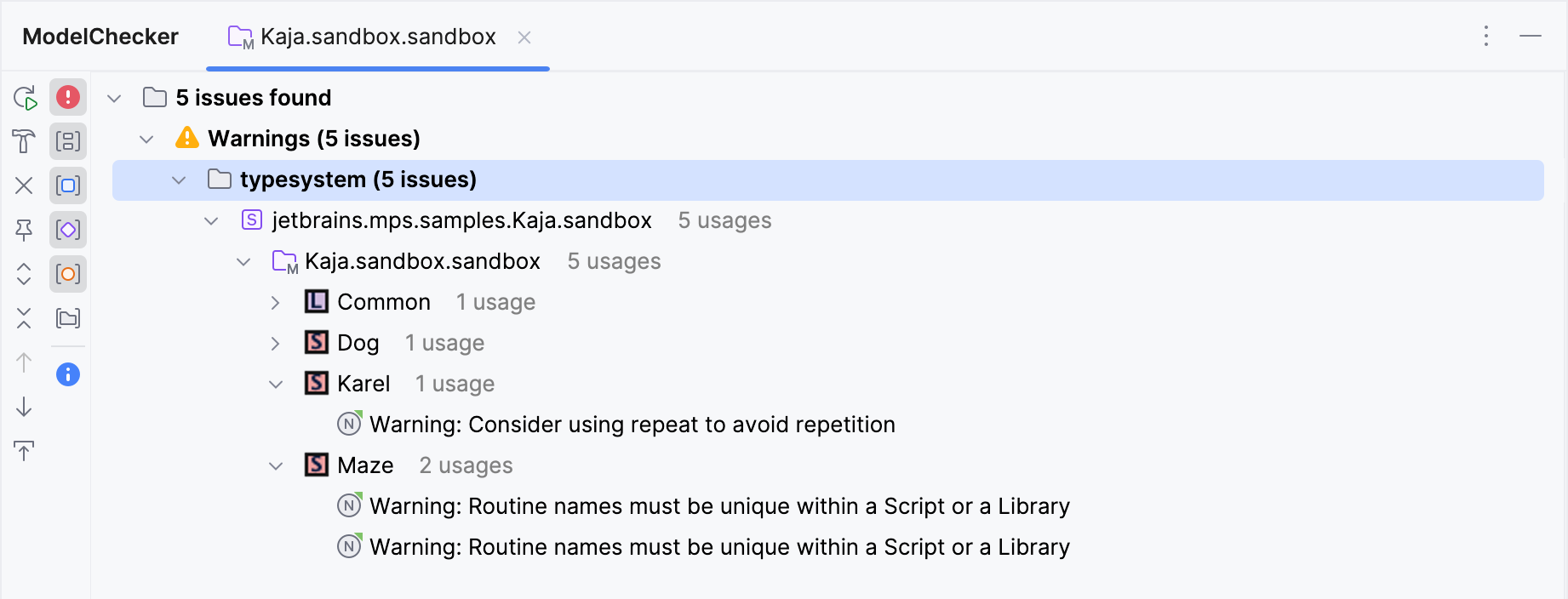This screenshot has width=1568, height=599.
Task: Select the Karel repeat warning entry
Action: tap(631, 424)
